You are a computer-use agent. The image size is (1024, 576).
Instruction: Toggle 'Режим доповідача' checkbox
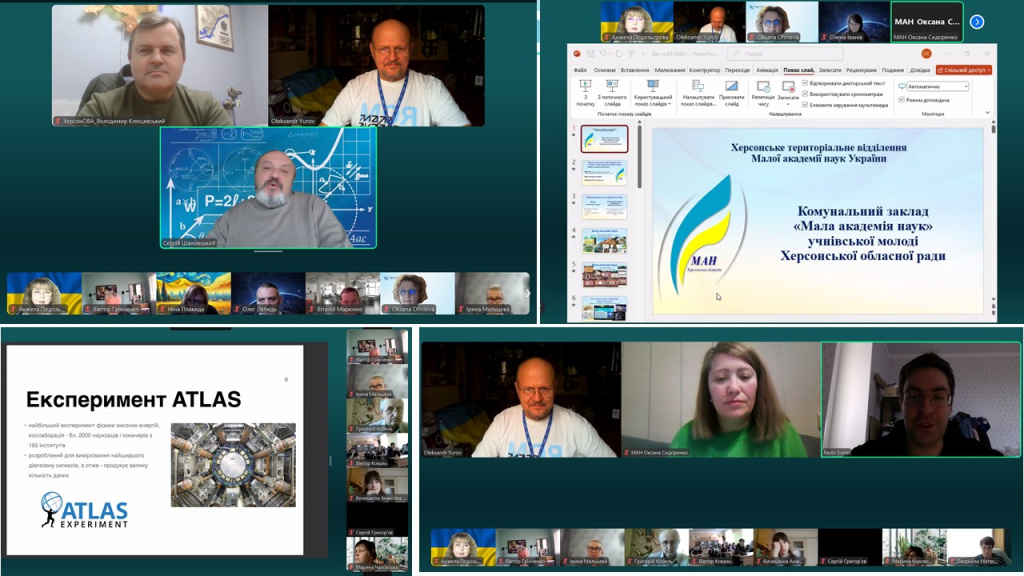point(901,100)
